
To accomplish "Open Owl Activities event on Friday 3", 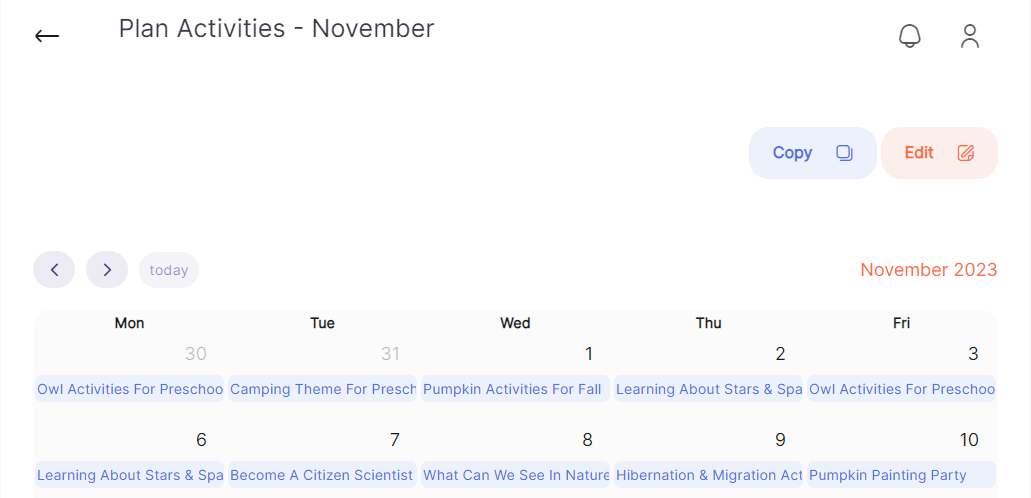I will click(x=901, y=389).
